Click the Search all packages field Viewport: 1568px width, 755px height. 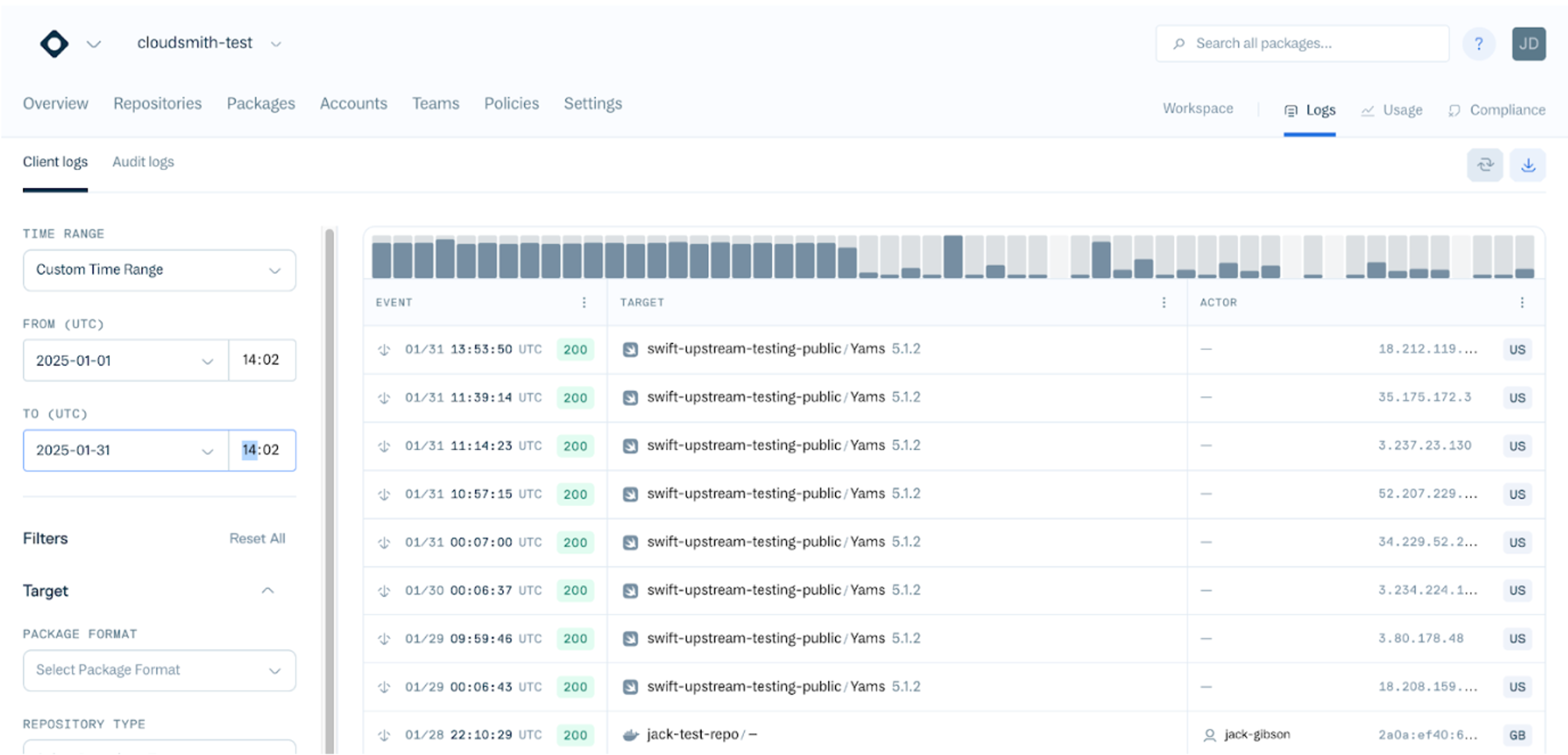1302,43
